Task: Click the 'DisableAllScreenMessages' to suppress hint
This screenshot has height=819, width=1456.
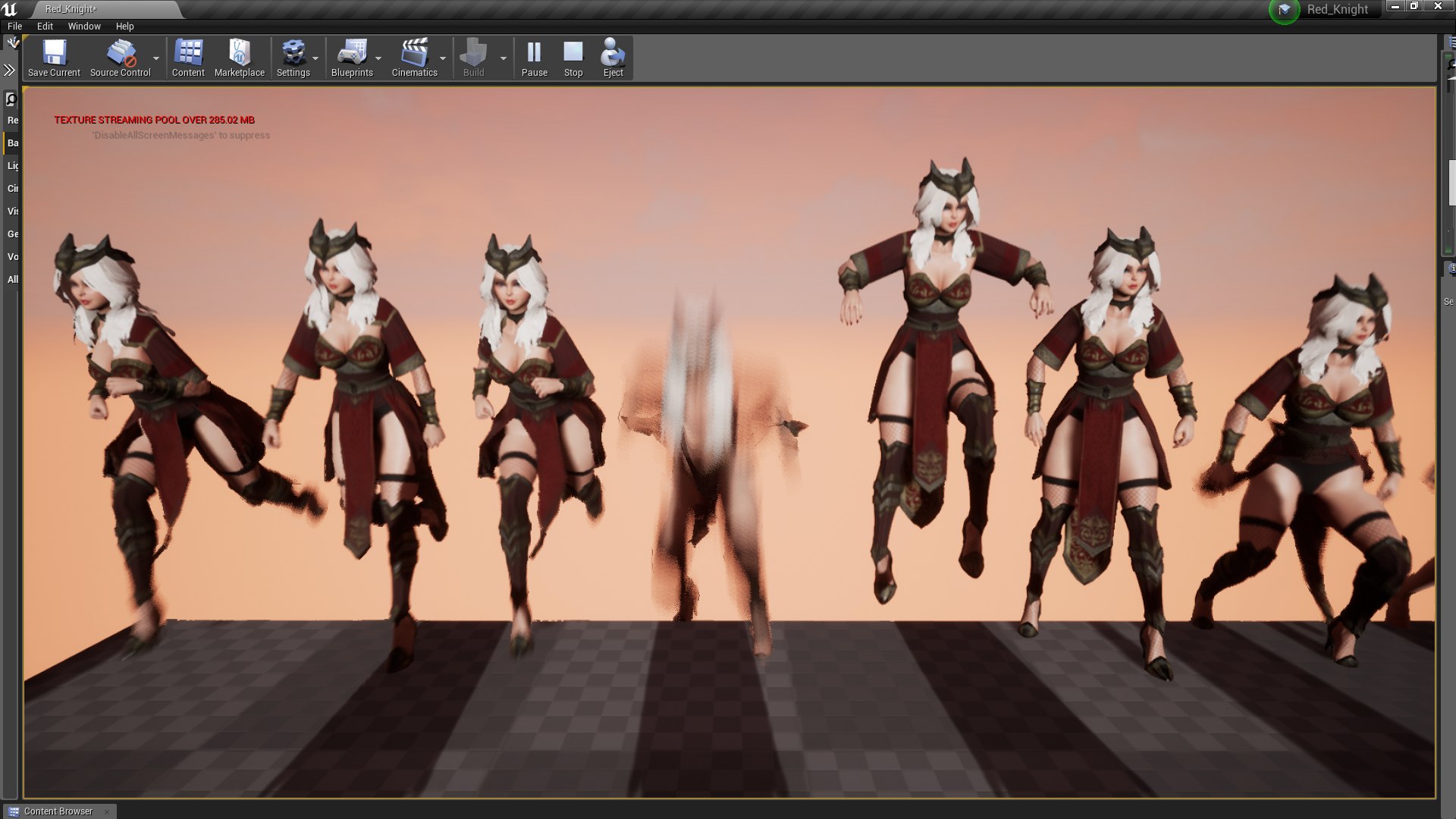Action: click(180, 135)
